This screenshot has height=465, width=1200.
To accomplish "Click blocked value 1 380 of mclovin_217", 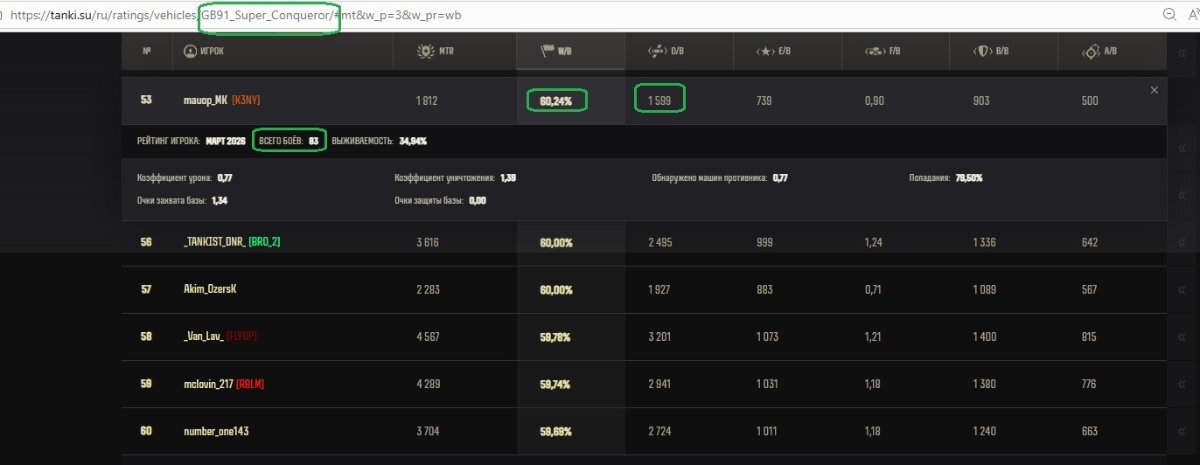I will [x=984, y=384].
